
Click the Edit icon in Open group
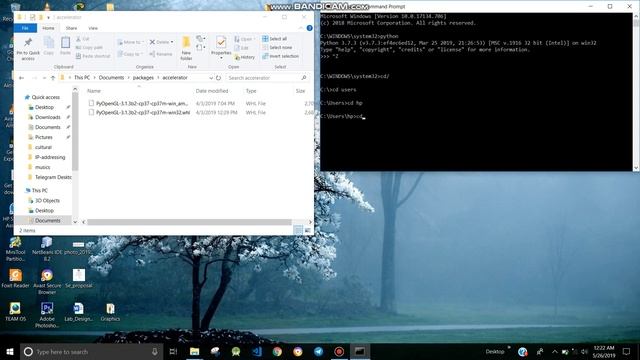[237, 48]
